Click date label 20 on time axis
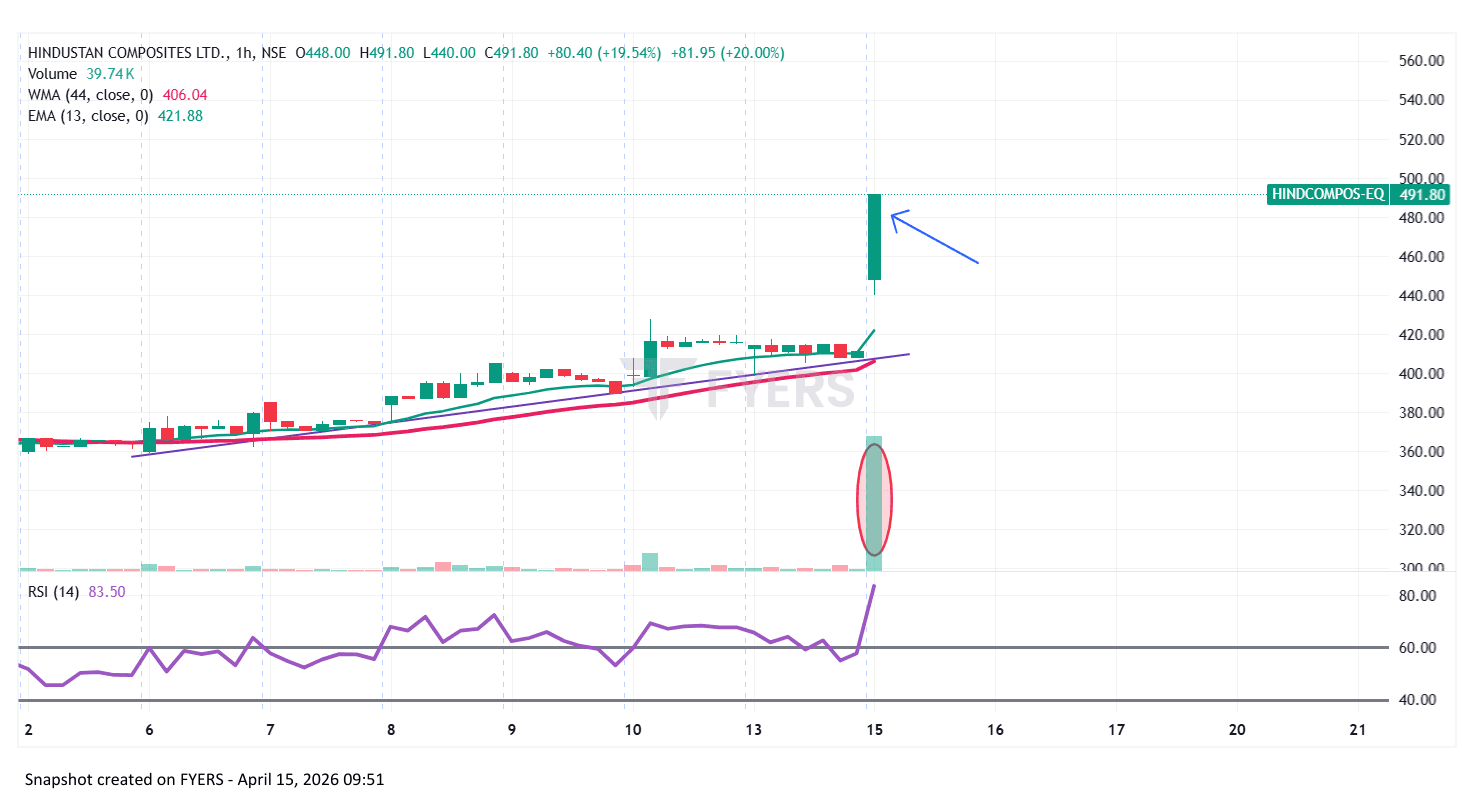The height and width of the screenshot is (800, 1474). (1237, 730)
